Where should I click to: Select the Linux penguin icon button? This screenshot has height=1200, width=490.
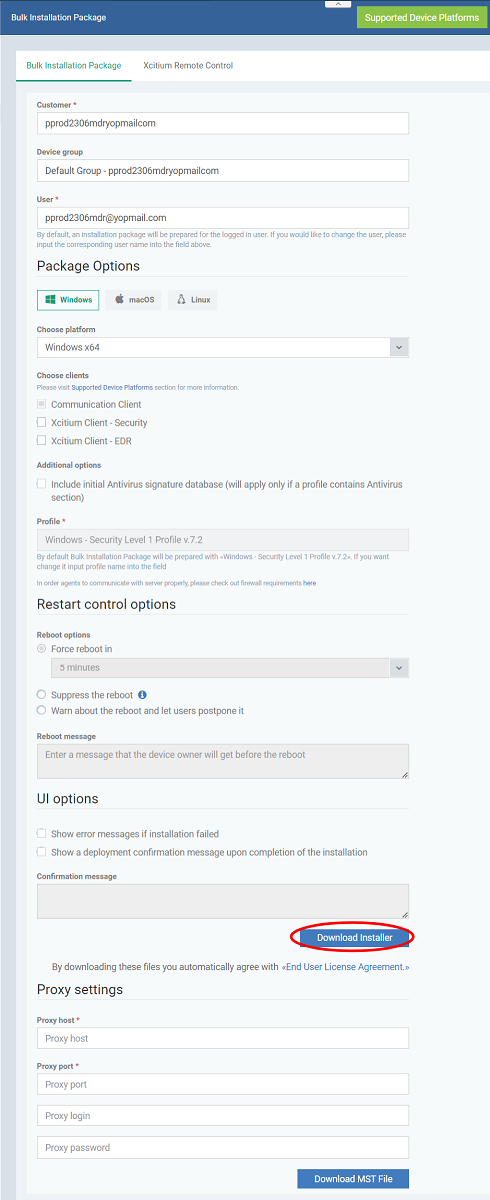pyautogui.click(x=192, y=299)
